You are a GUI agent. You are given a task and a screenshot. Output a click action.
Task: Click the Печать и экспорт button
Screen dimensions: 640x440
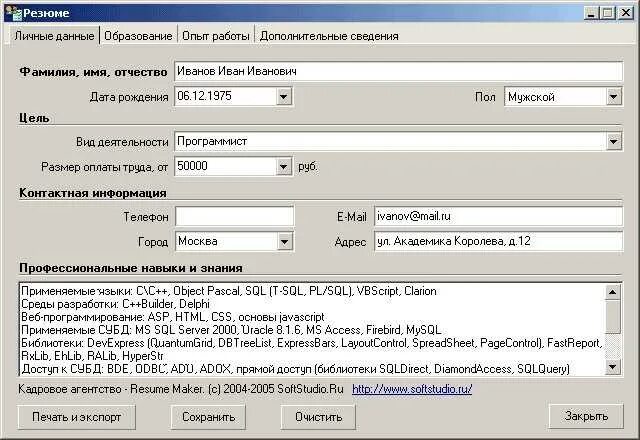coord(76,417)
